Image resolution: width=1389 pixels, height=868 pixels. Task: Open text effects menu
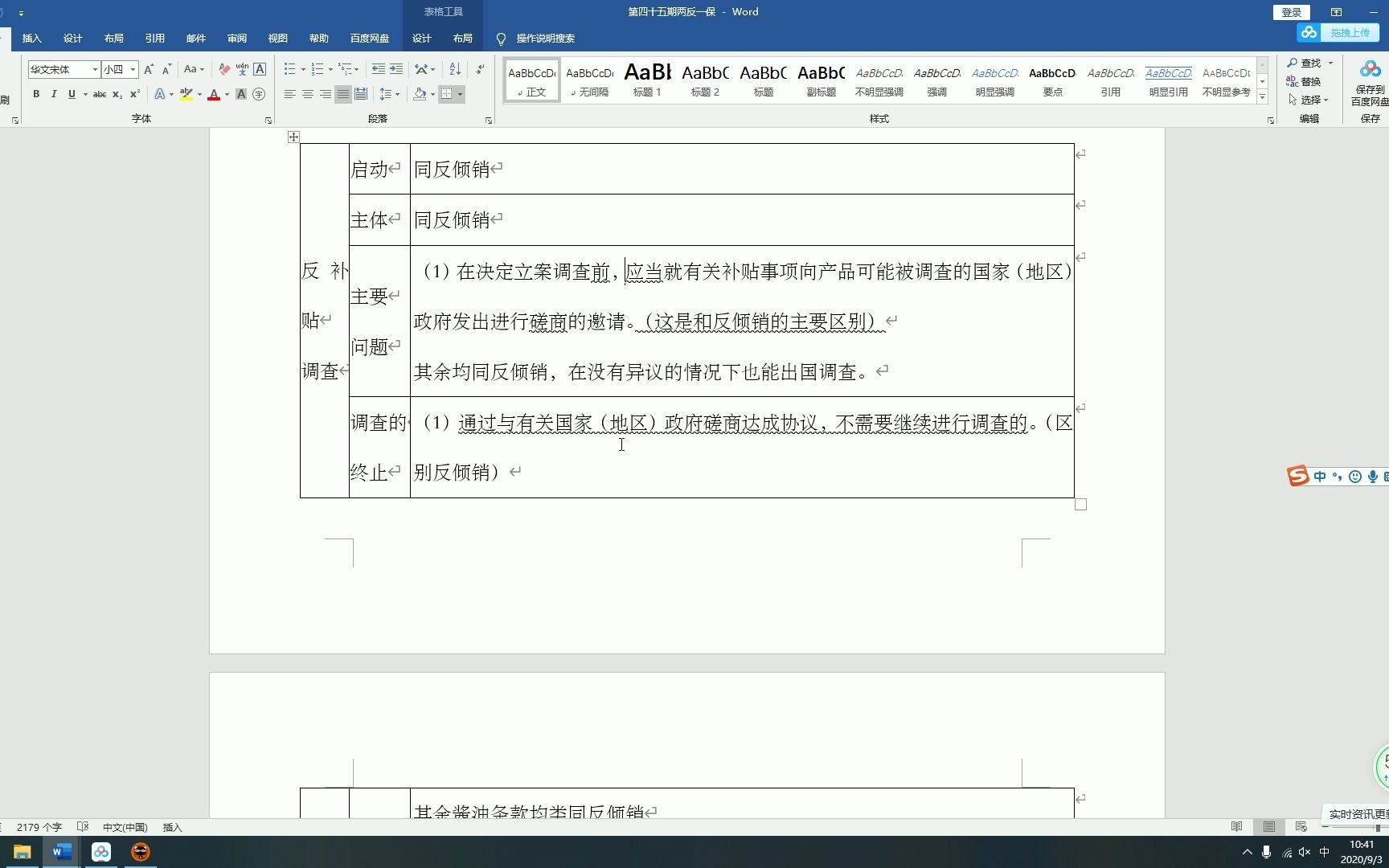[160, 94]
